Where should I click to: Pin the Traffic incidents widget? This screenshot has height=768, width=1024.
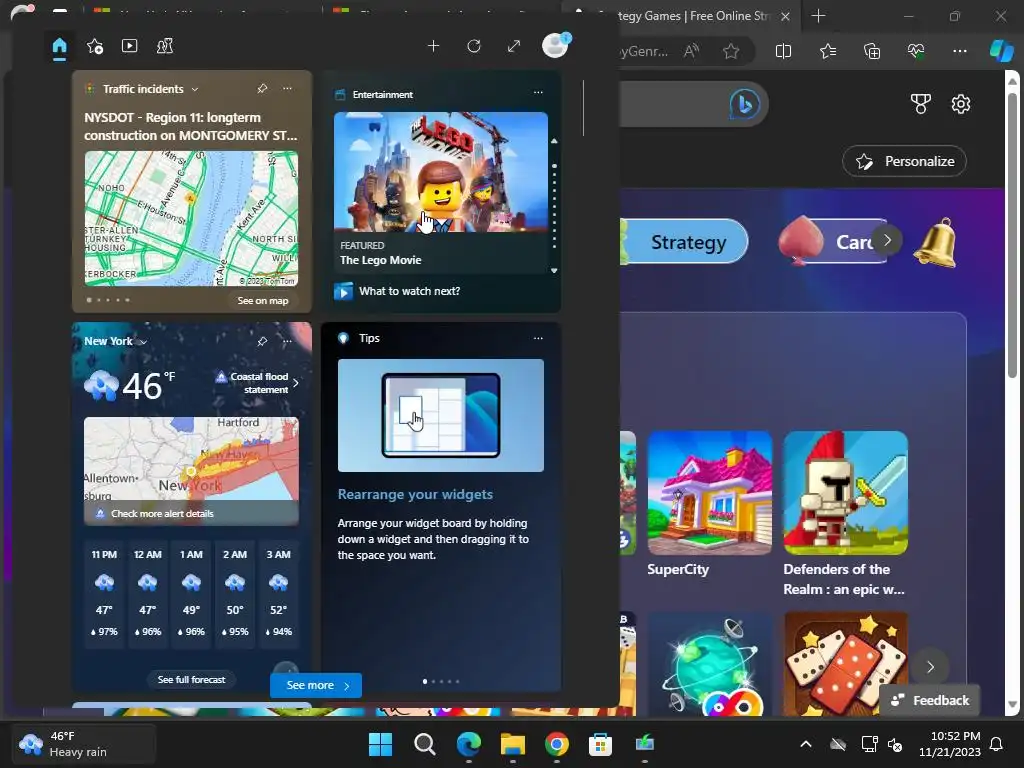262,88
